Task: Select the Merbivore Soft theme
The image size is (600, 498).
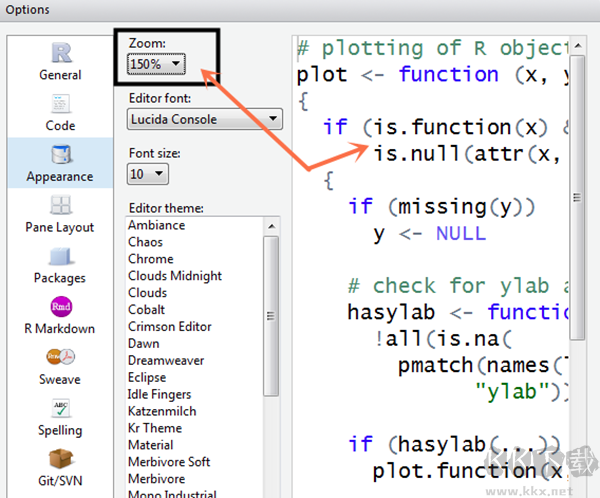Action: (x=169, y=462)
